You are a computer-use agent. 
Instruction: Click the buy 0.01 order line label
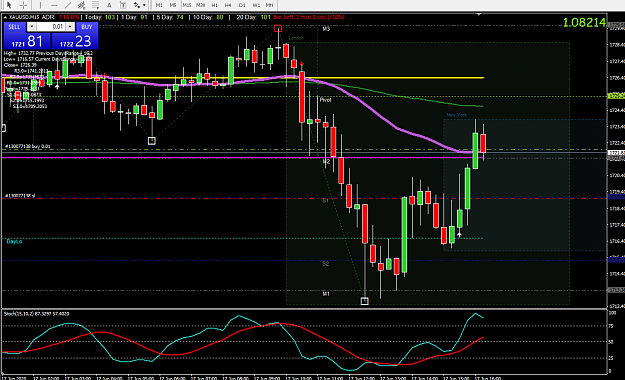[28, 147]
